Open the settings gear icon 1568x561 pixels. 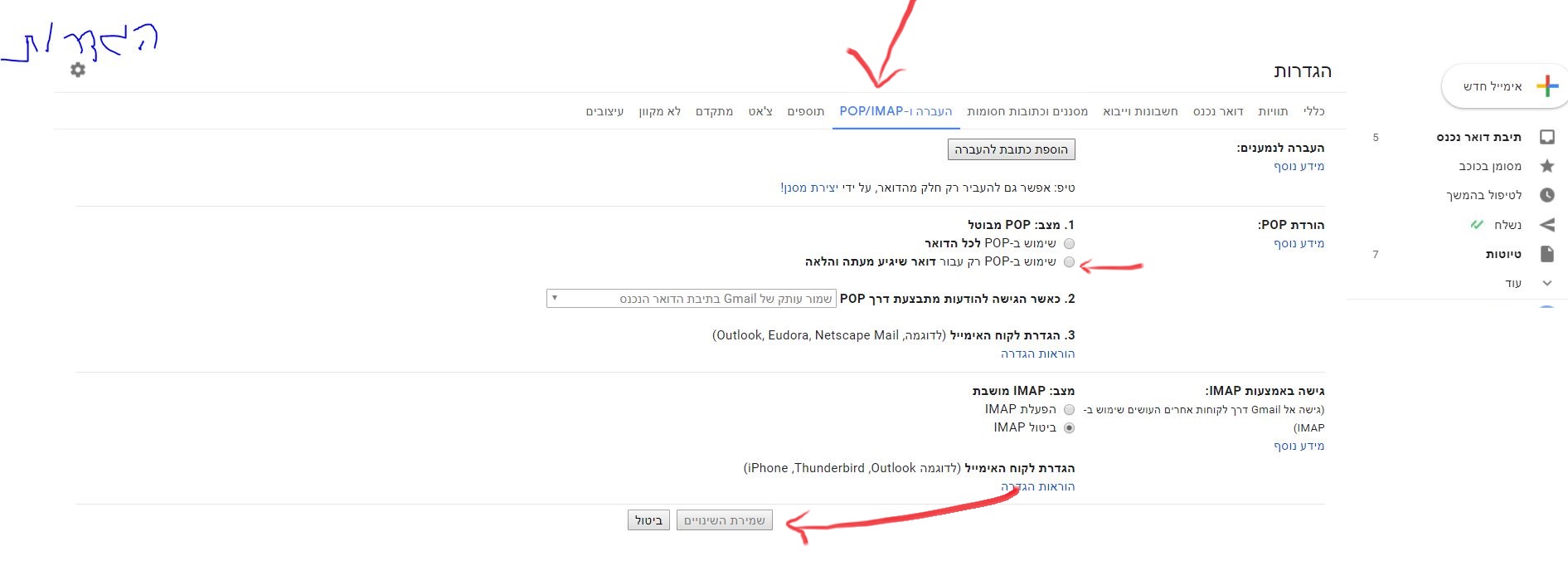[x=78, y=70]
